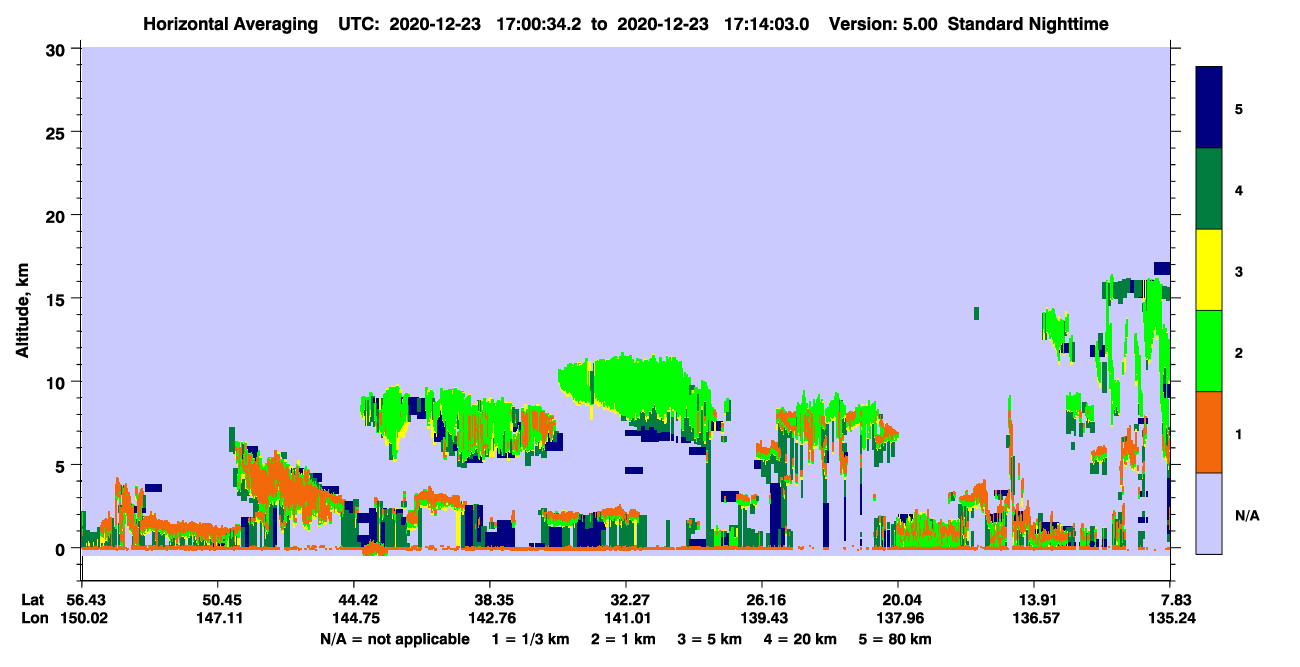Click longitude value 144.75
1300x667 pixels.
tap(354, 618)
